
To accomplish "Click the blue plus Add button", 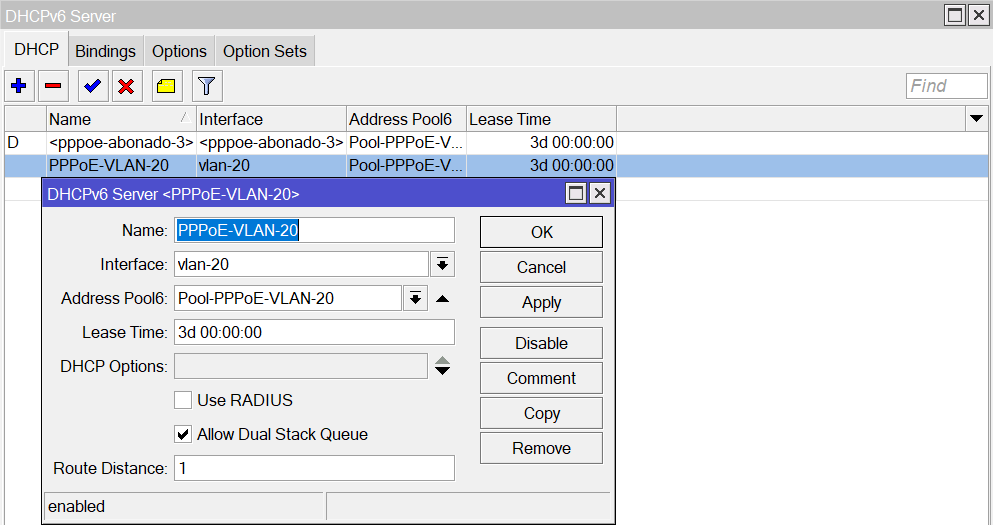I will coord(18,86).
